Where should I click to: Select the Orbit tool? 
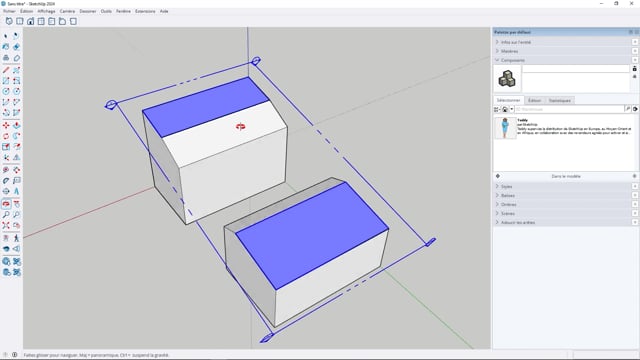point(6,204)
